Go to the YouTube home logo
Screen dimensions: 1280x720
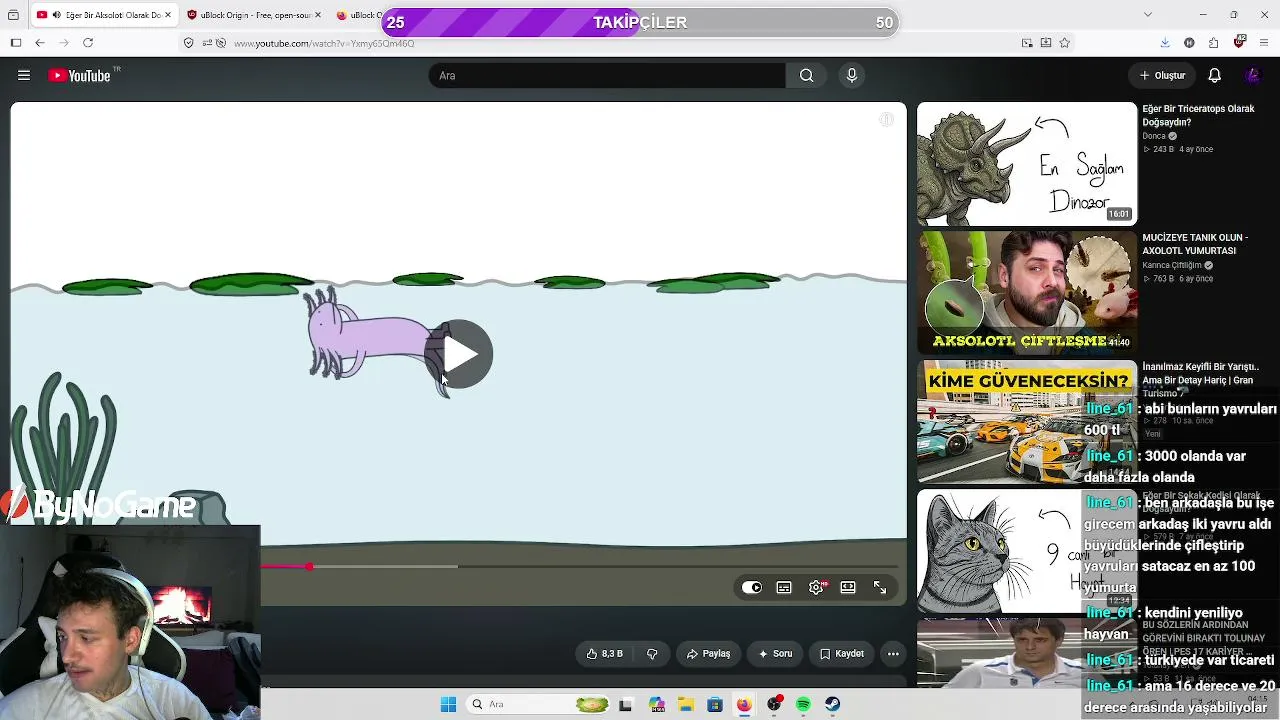(x=79, y=75)
